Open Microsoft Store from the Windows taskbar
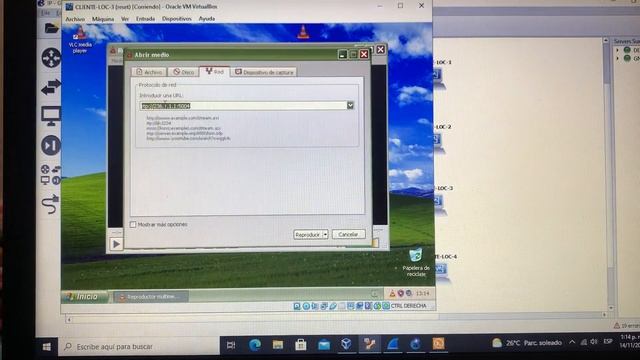Image resolution: width=640 pixels, height=360 pixels. (x=301, y=345)
